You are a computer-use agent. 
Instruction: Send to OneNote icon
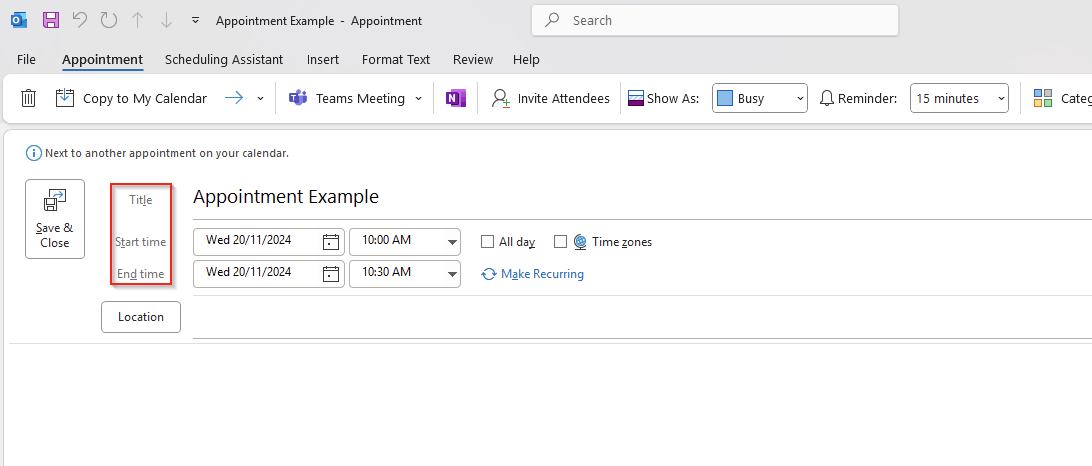456,98
